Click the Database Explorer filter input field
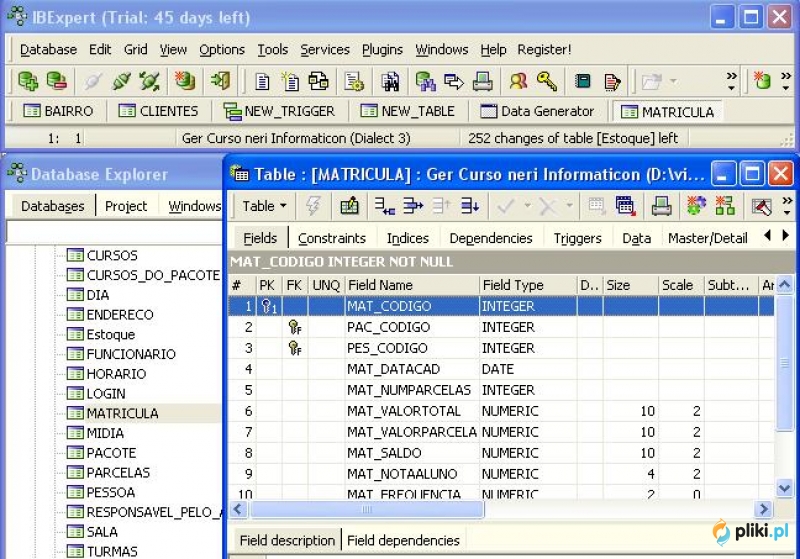The image size is (800, 559). 114,232
